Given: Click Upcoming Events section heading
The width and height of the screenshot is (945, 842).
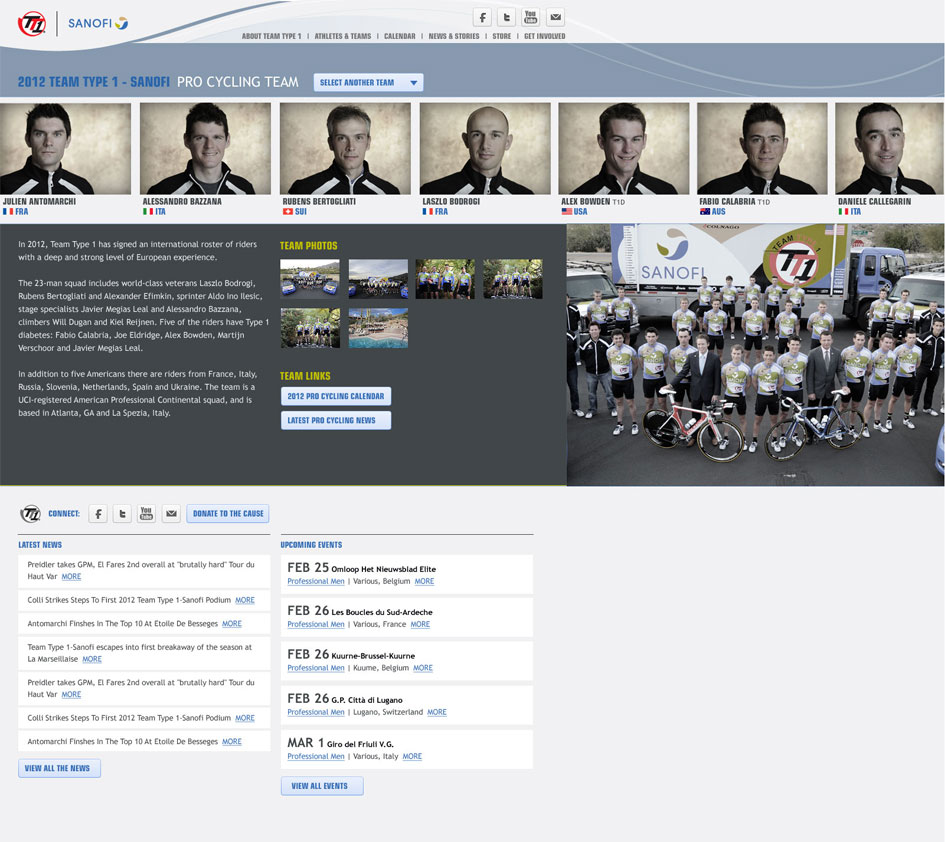Looking at the screenshot, I should 311,545.
